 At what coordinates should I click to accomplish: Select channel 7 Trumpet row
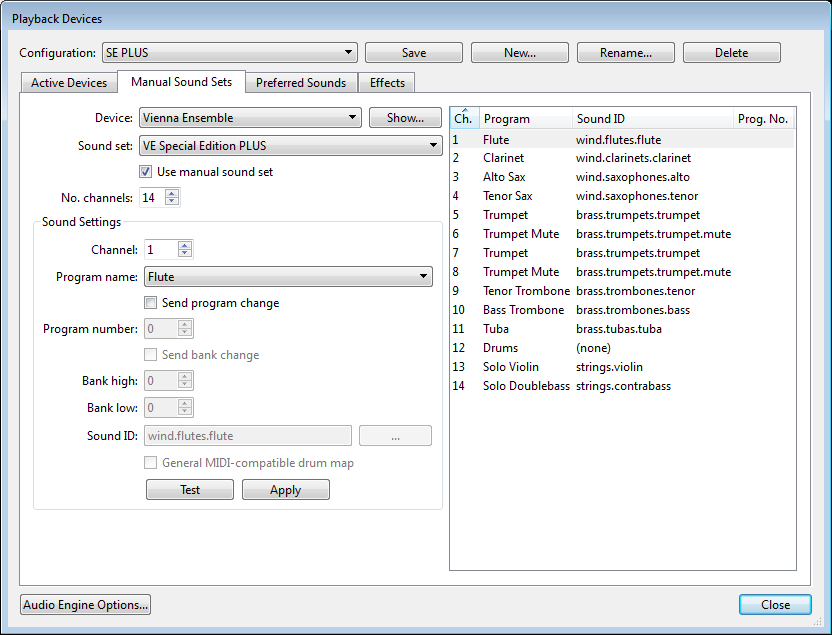(x=622, y=253)
